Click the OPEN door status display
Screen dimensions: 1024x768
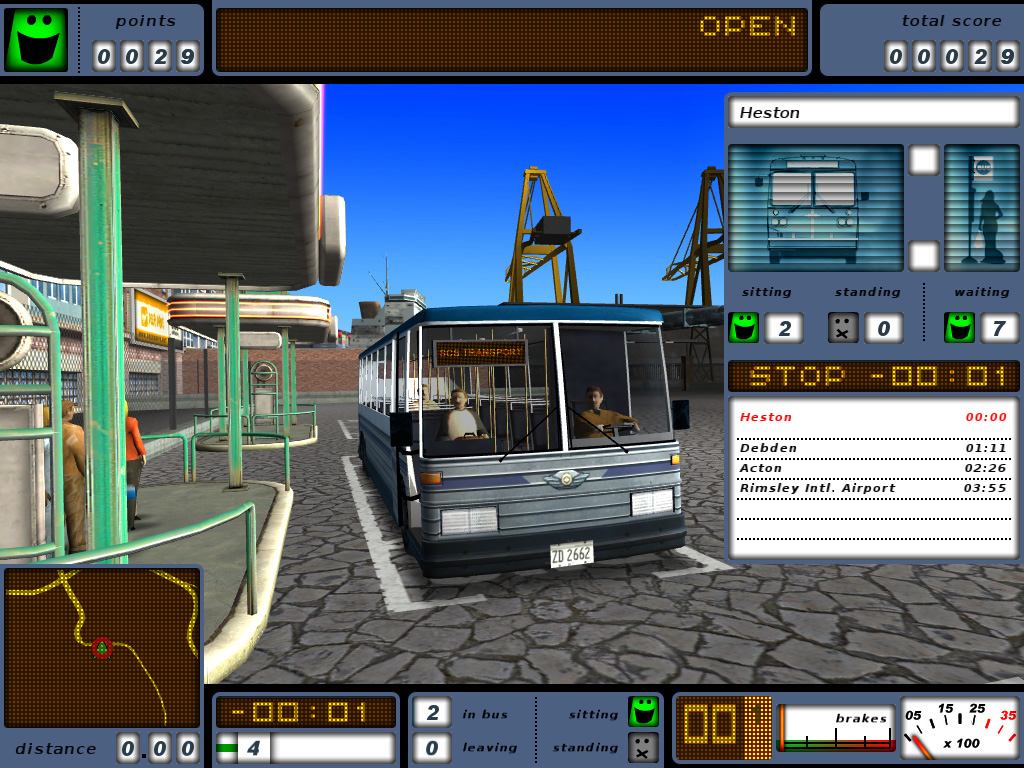click(511, 40)
